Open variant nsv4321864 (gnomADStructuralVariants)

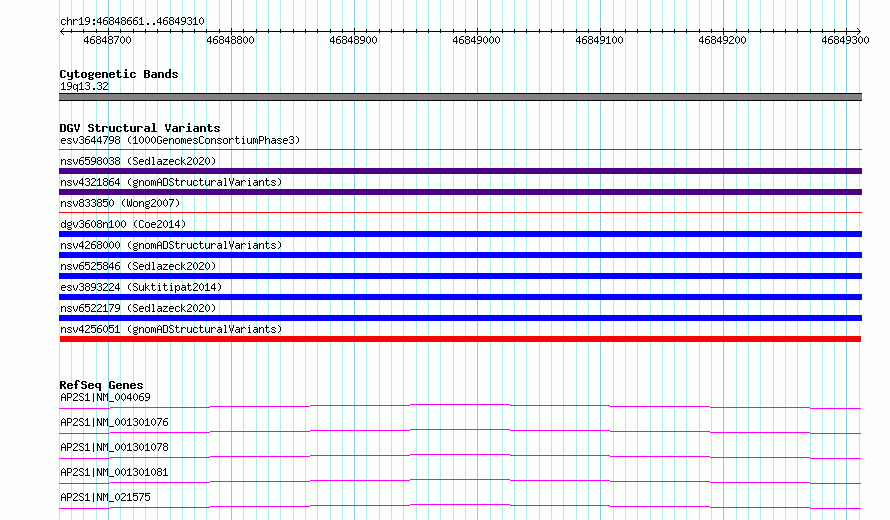pyautogui.click(x=171, y=182)
